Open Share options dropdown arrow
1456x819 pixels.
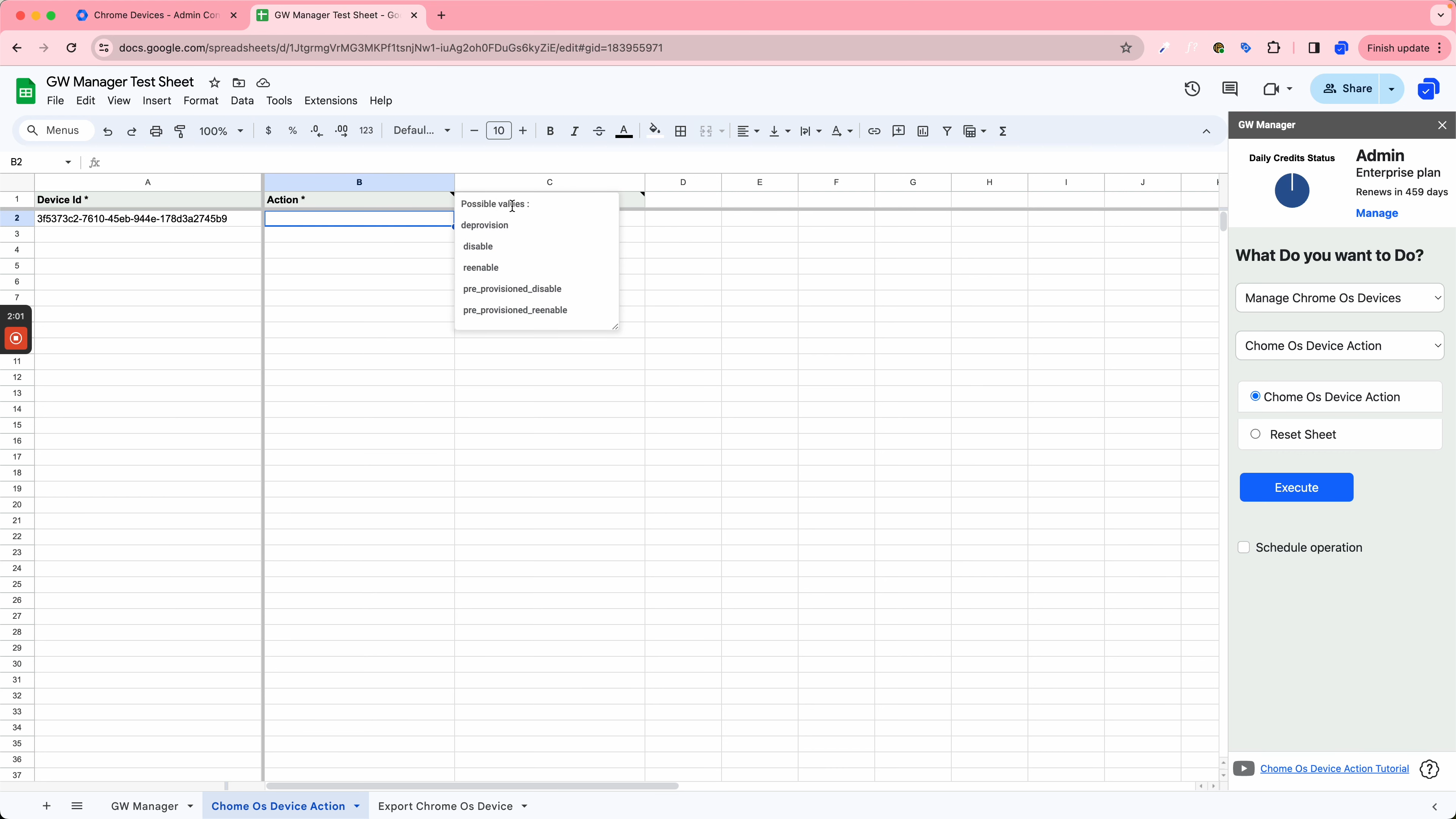click(x=1391, y=89)
